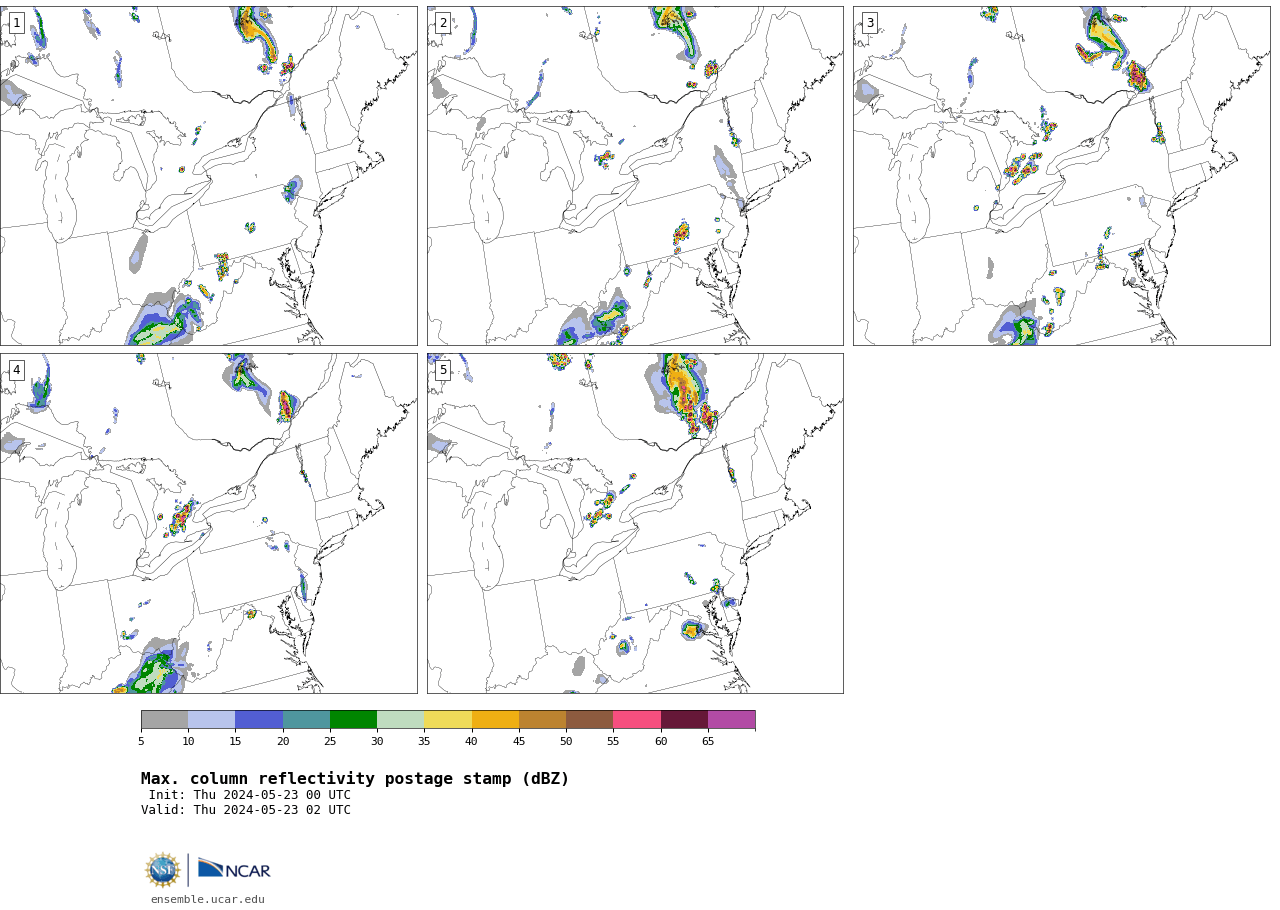This screenshot has height=910, width=1280.
Task: Click the panel number 5 label
Action: 443,370
